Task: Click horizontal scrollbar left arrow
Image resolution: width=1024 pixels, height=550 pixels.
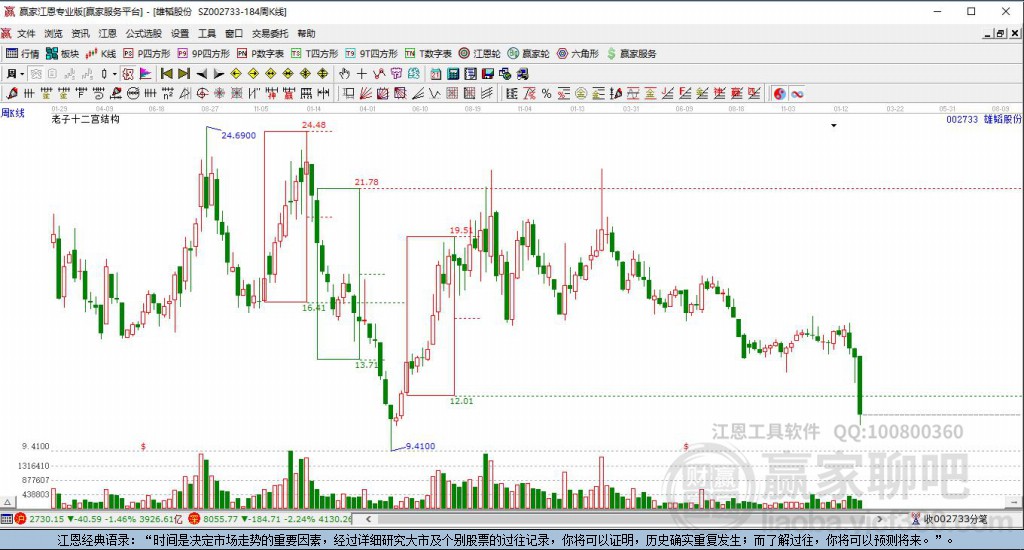Action: (x=368, y=519)
